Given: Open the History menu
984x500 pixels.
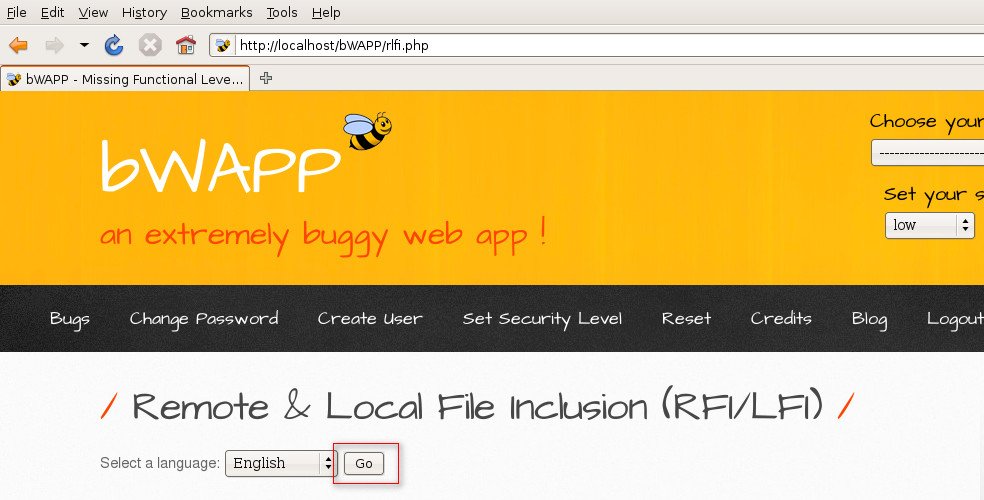Looking at the screenshot, I should click(x=144, y=13).
